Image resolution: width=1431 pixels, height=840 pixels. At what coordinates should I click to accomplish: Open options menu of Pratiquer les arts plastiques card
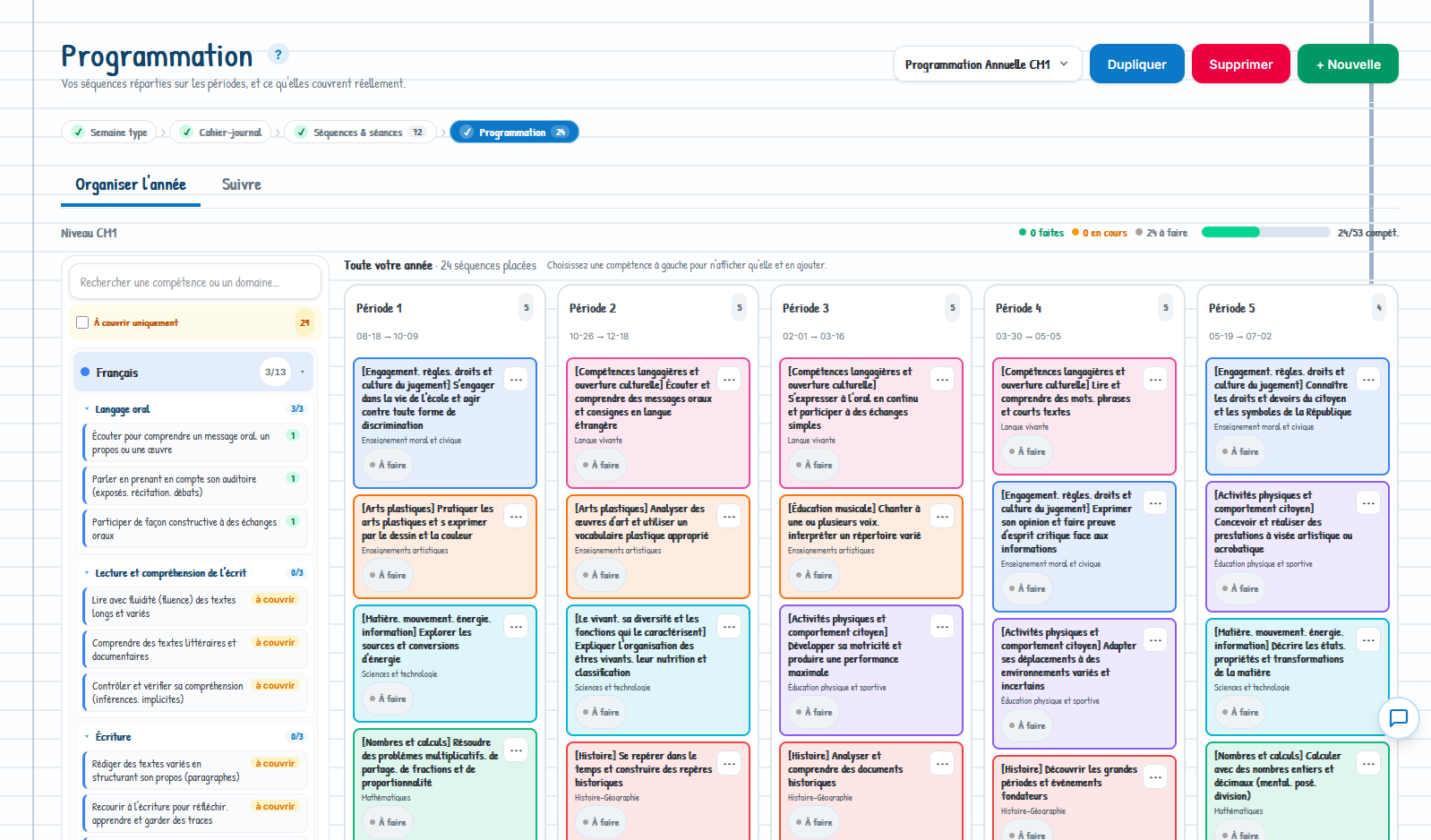pos(517,517)
